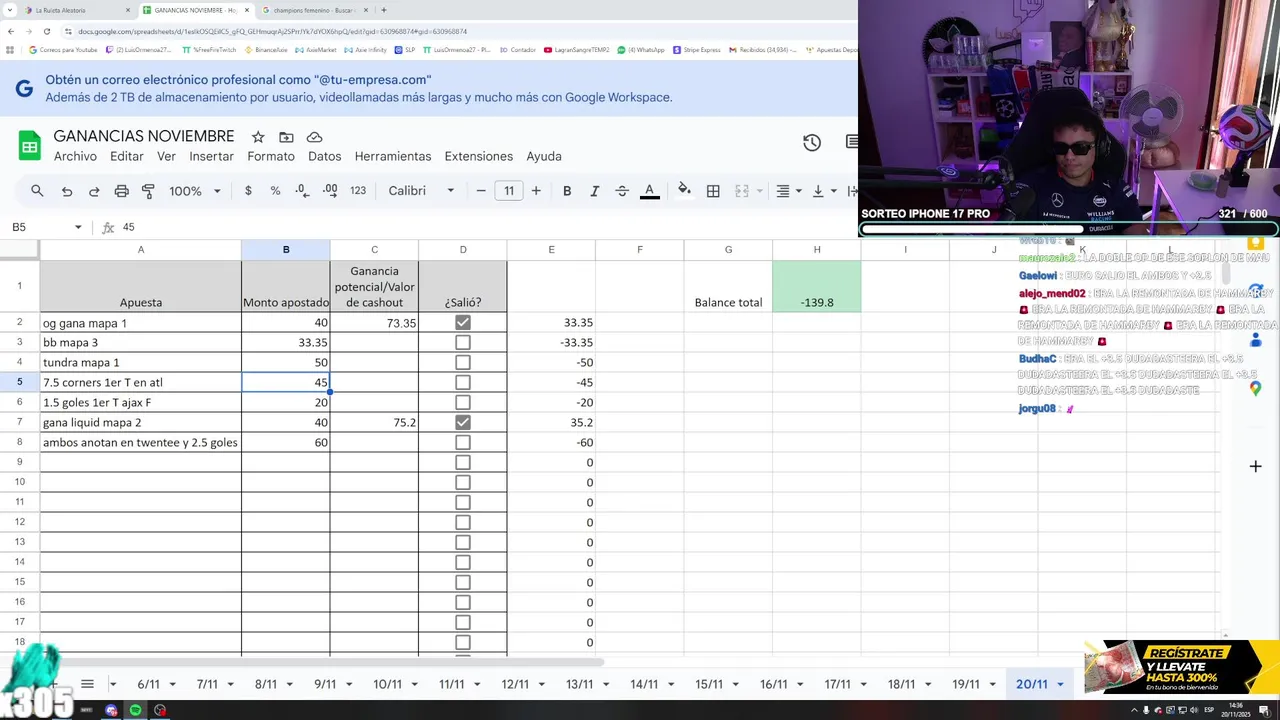Image resolution: width=1280 pixels, height=720 pixels.
Task: Click the search menus magnifier icon
Action: (37, 191)
